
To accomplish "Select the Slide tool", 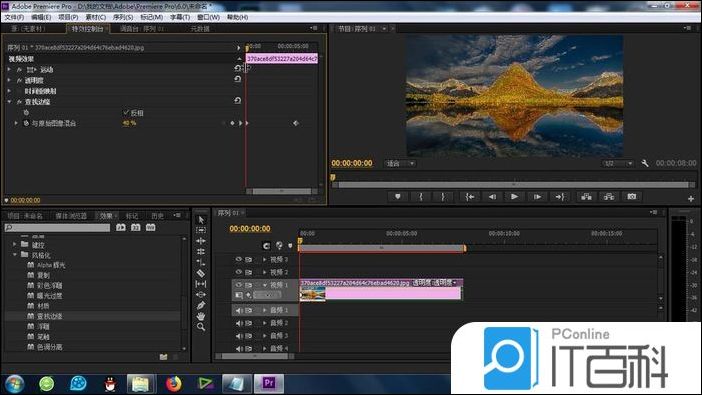I will pyautogui.click(x=201, y=295).
